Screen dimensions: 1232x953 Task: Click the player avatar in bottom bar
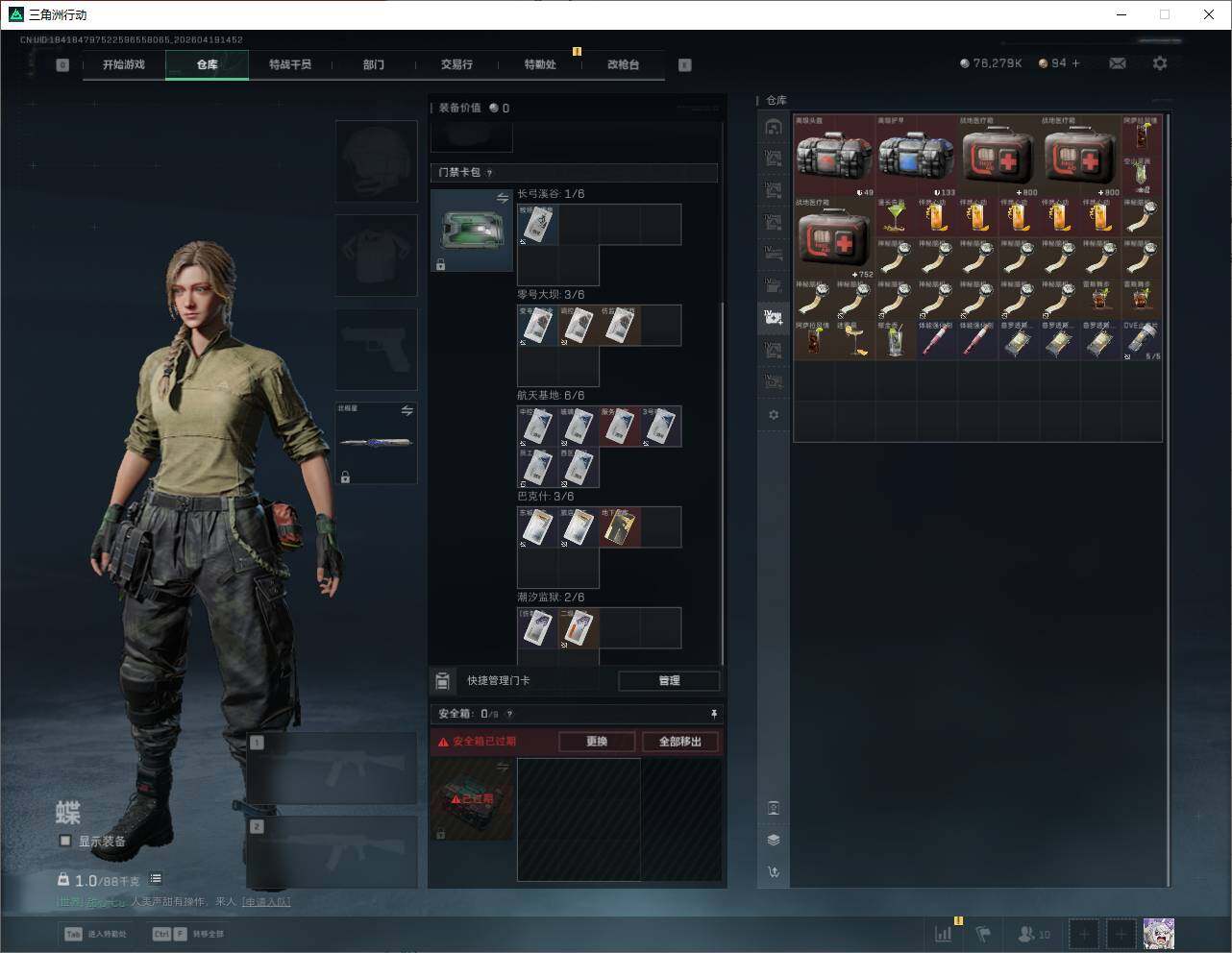click(x=1159, y=933)
